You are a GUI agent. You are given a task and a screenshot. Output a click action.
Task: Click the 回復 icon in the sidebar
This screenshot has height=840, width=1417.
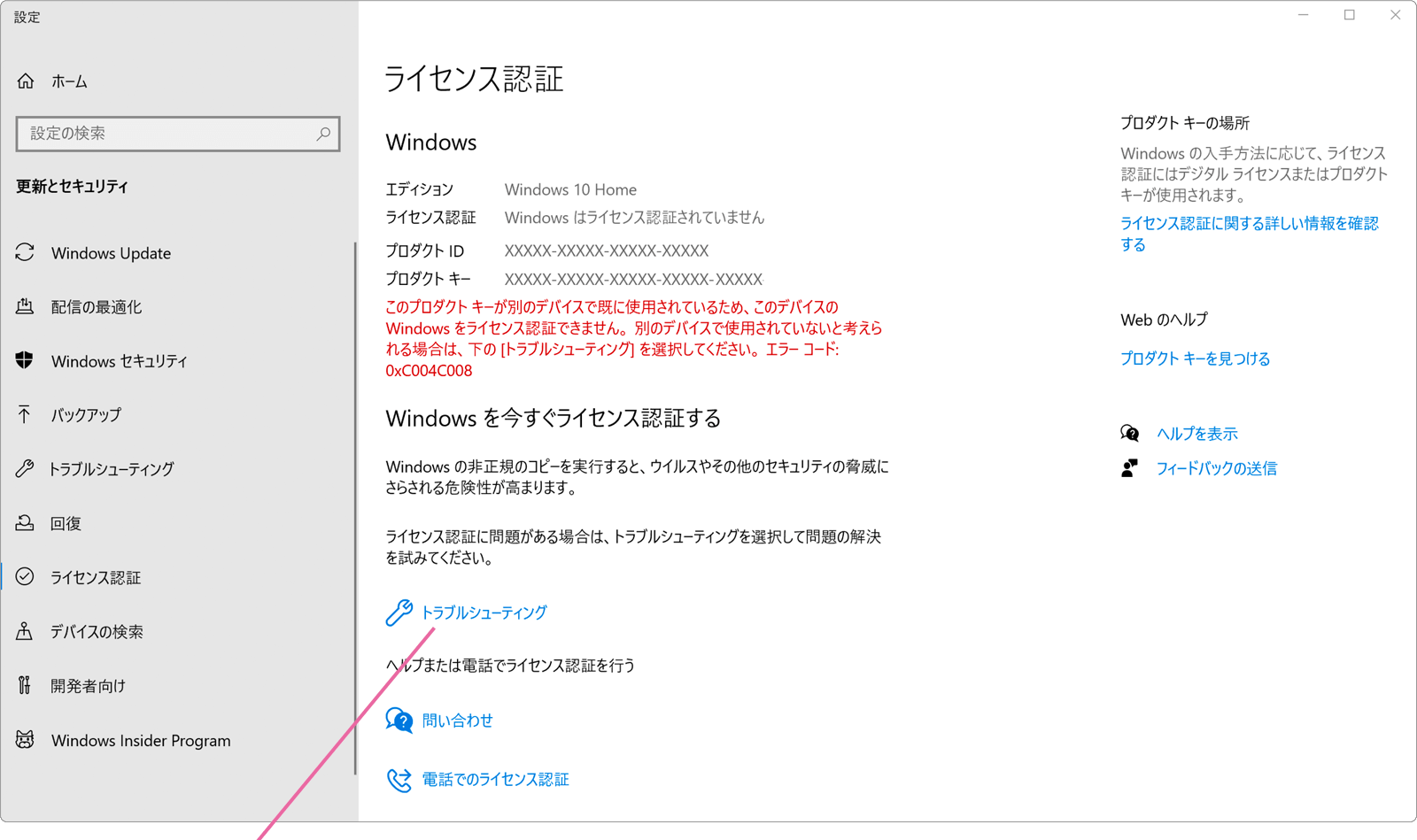25,523
